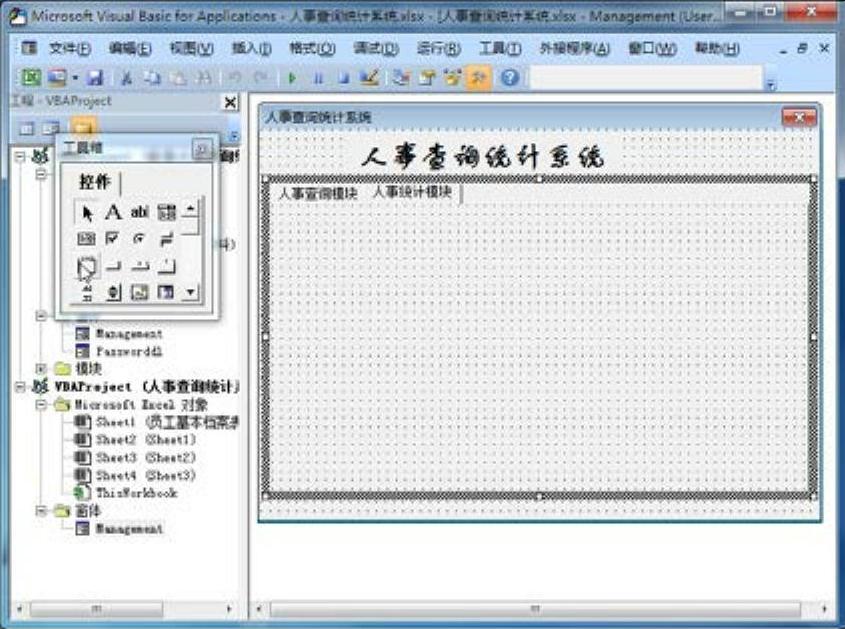Open the 编辑 menu
Screen dimensions: 845x629
[x=129, y=49]
